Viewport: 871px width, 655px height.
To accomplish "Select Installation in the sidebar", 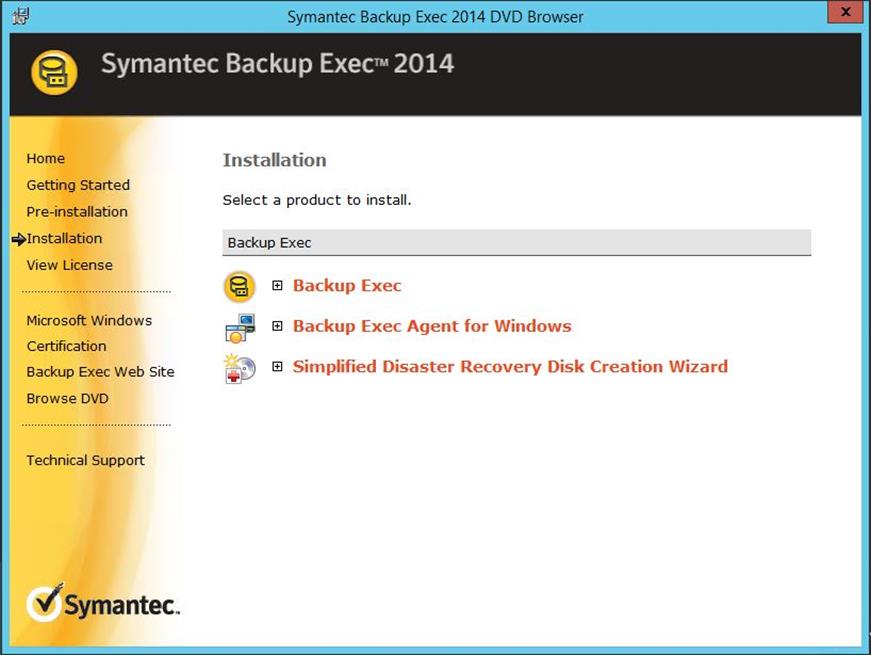I will pyautogui.click(x=64, y=238).
